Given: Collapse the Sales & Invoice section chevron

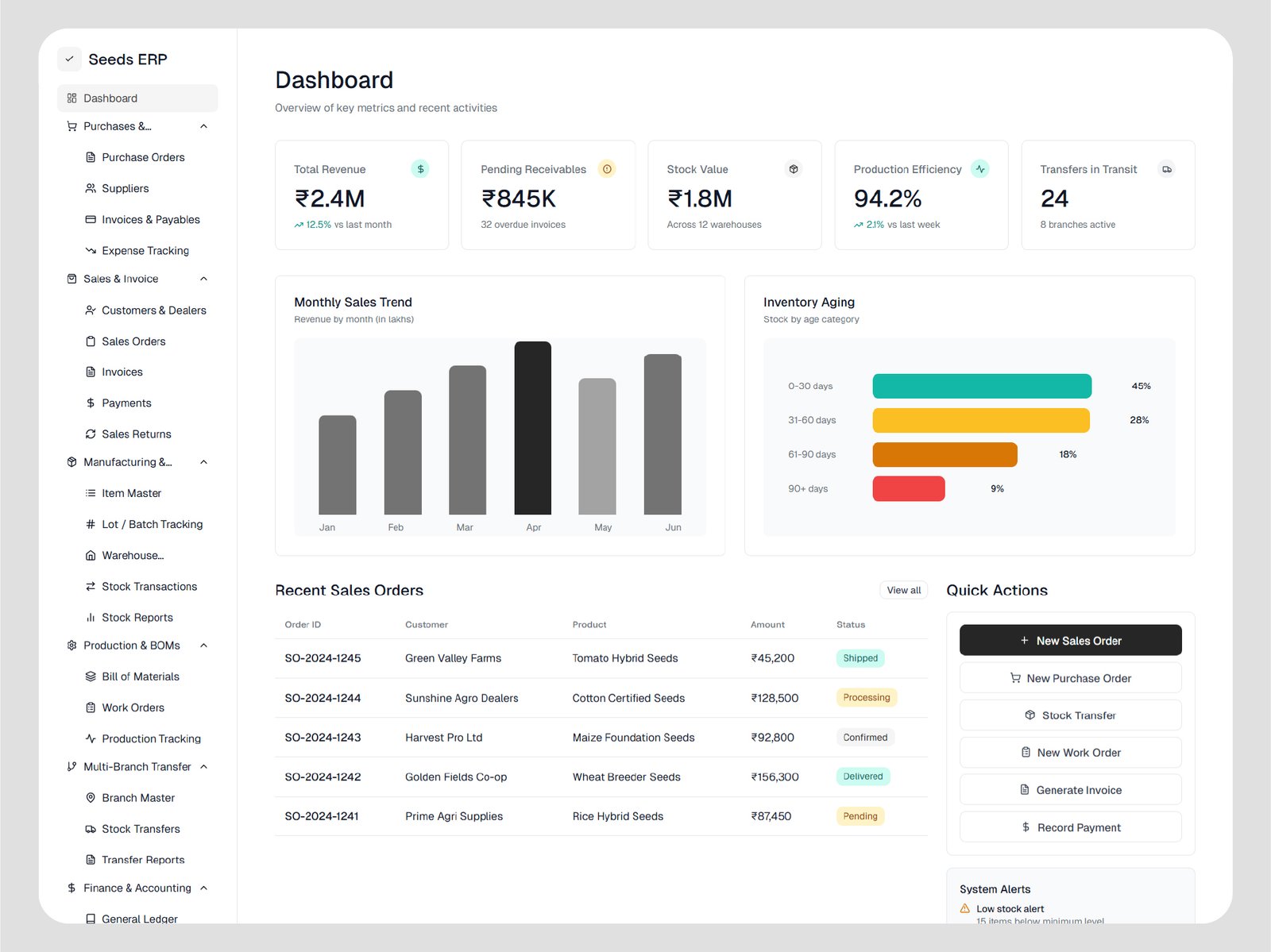Looking at the screenshot, I should click(x=203, y=279).
